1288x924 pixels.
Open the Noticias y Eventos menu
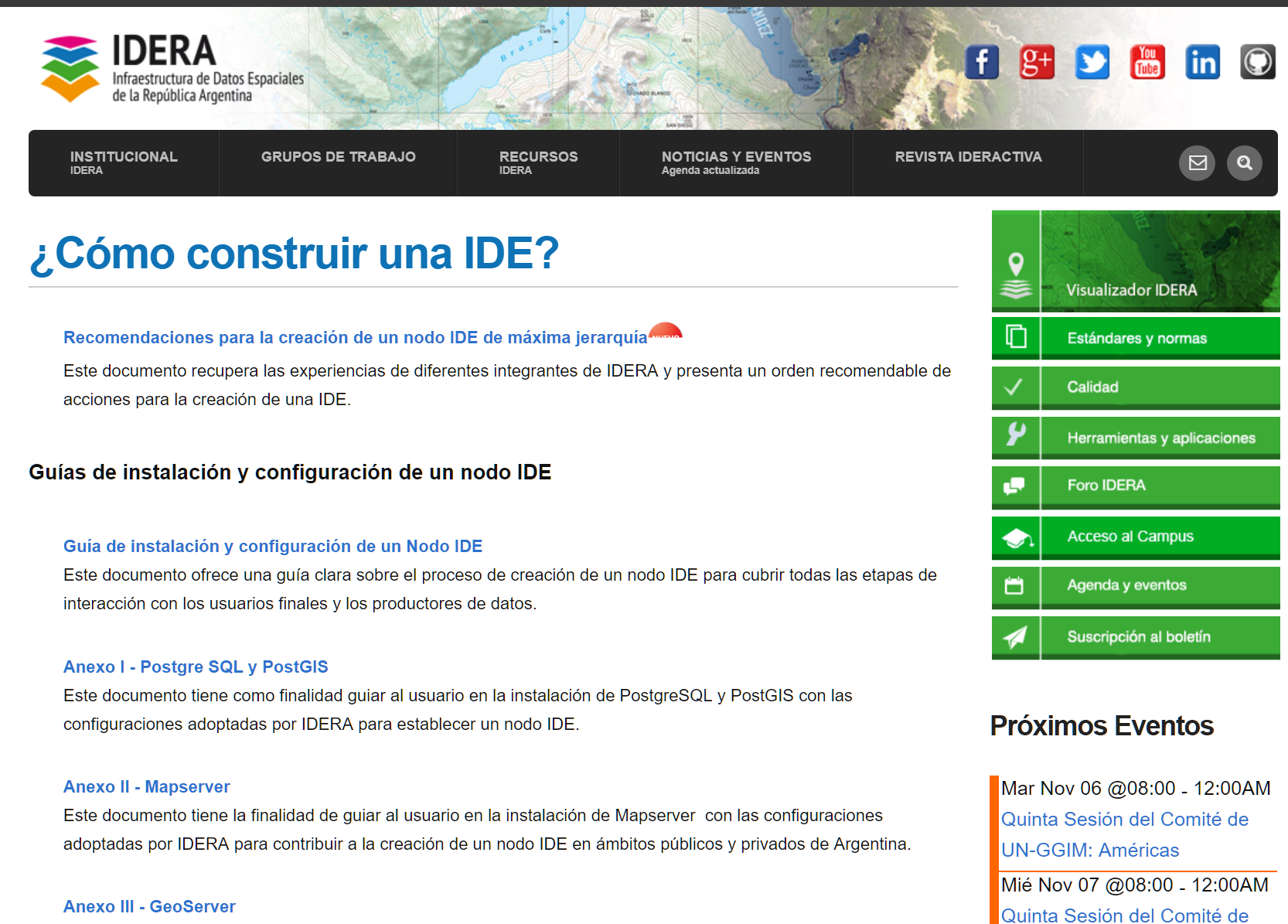point(736,162)
